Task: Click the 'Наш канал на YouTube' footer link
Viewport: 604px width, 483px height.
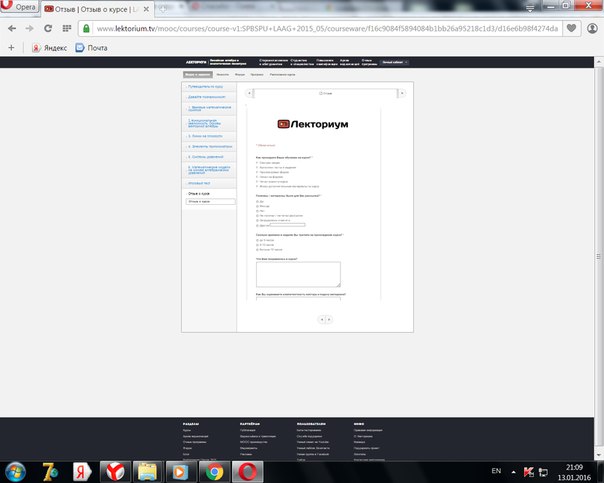Action: click(x=313, y=442)
